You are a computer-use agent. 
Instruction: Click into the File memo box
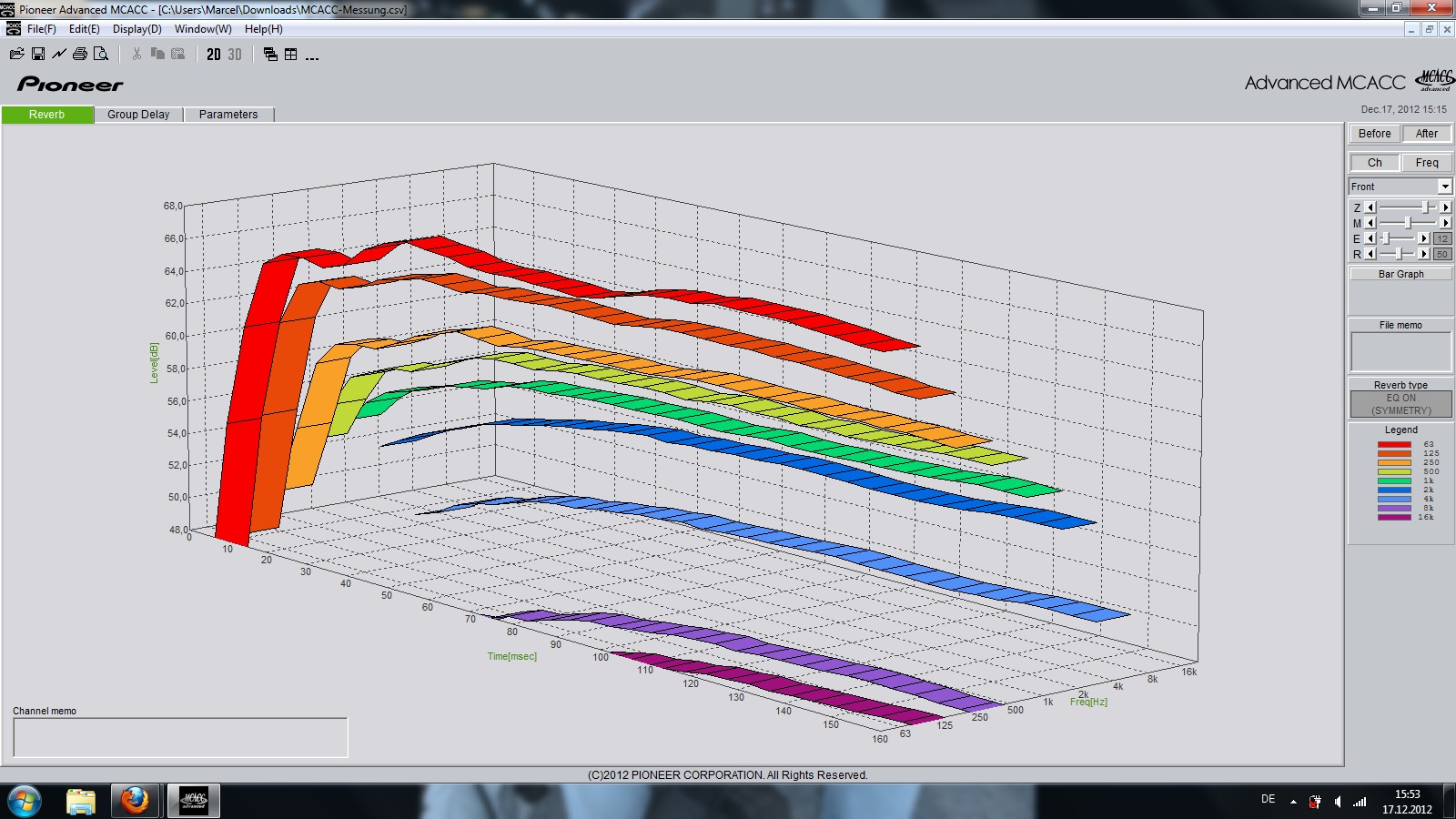click(x=1400, y=351)
